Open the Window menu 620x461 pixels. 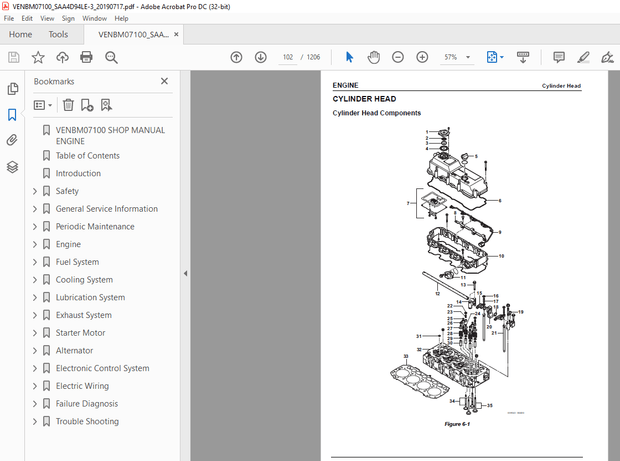pyautogui.click(x=95, y=18)
